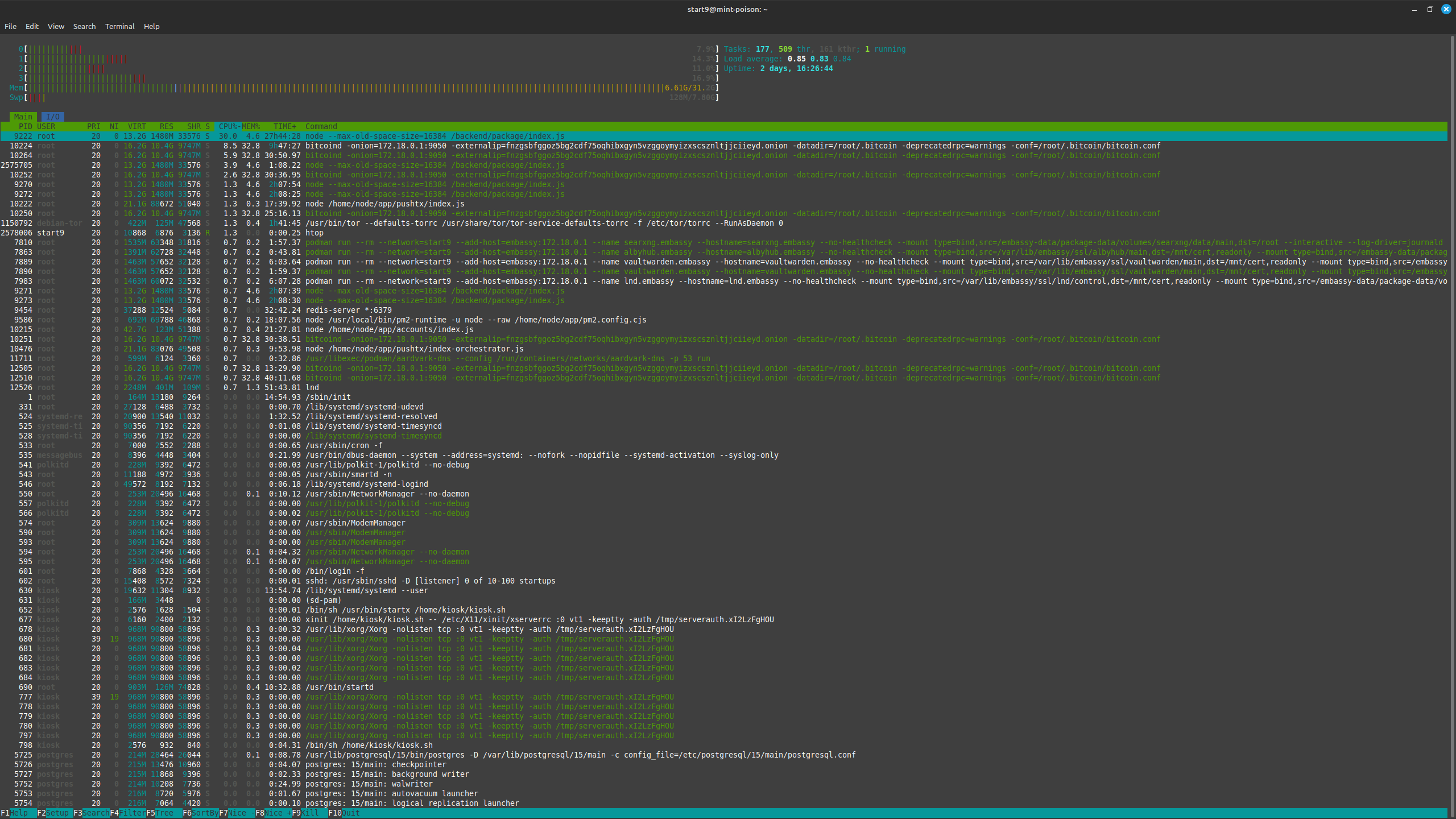The image size is (1456, 819).
Task: Click F10 Quit in the footer bar
Action: [x=349, y=813]
